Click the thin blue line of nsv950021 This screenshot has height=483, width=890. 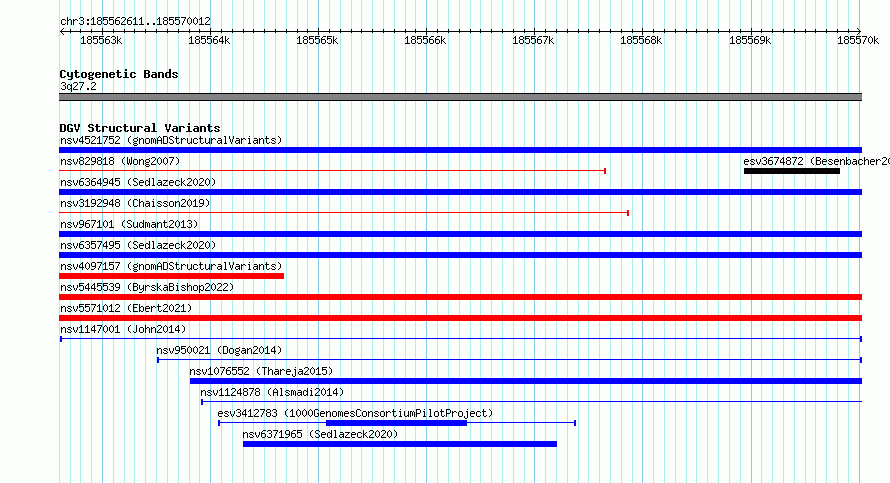point(510,360)
